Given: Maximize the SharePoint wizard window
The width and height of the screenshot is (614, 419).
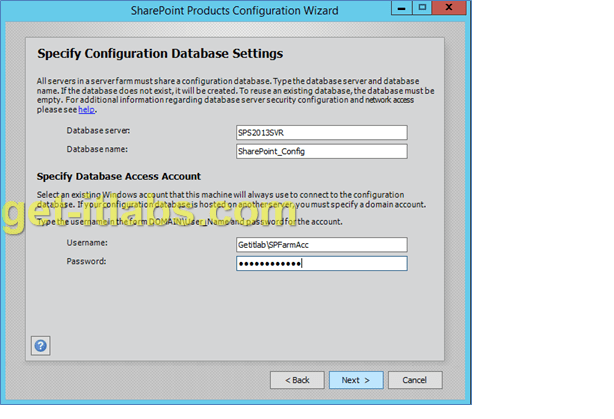Looking at the screenshot, I should (422, 8).
